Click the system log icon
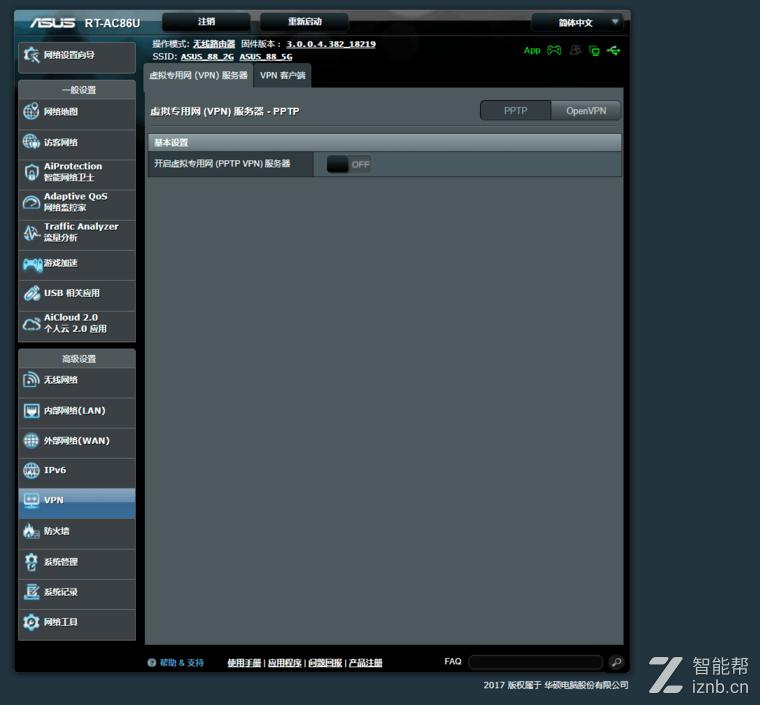The height and width of the screenshot is (705, 760). point(32,592)
